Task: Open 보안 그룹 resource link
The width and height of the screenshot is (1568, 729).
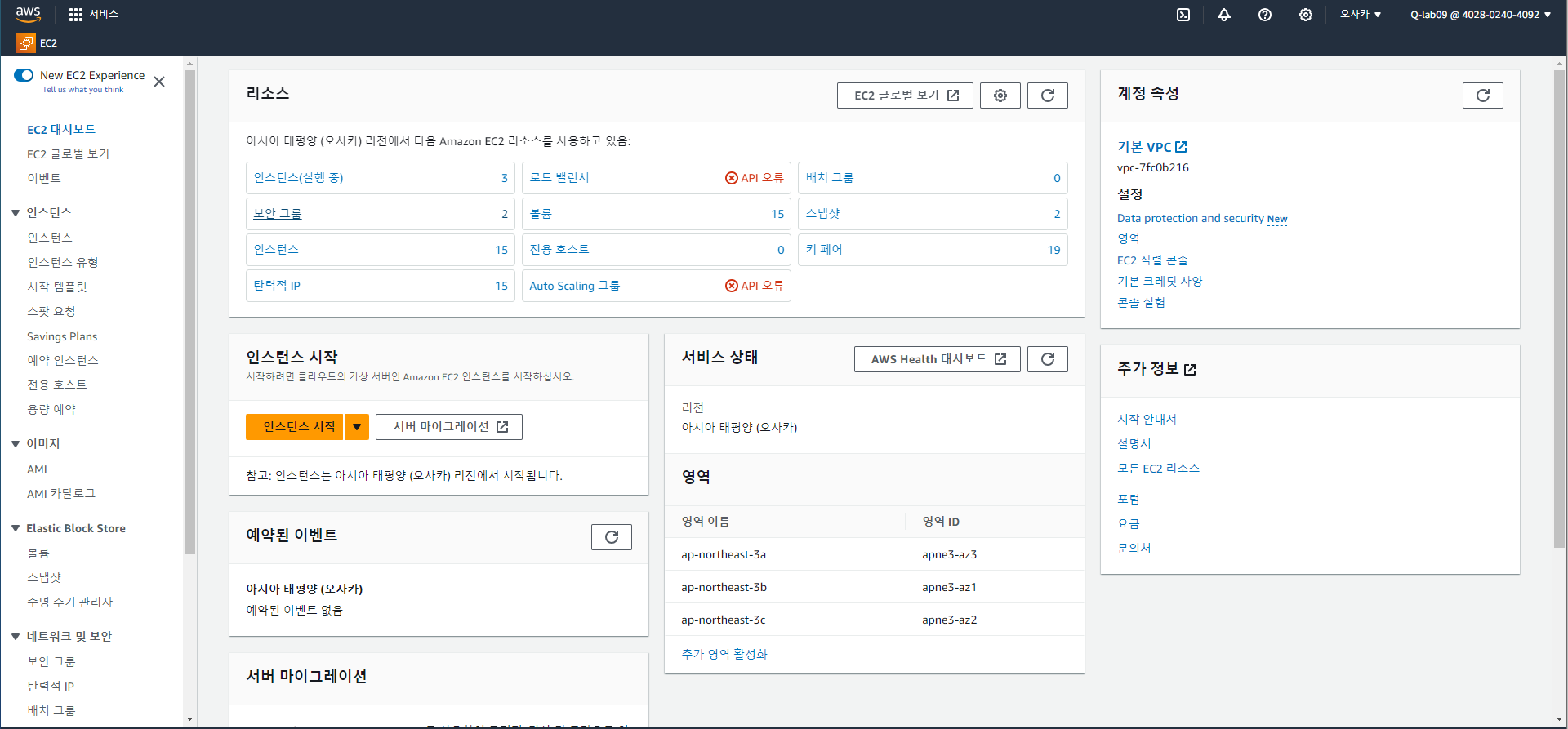Action: (x=278, y=214)
